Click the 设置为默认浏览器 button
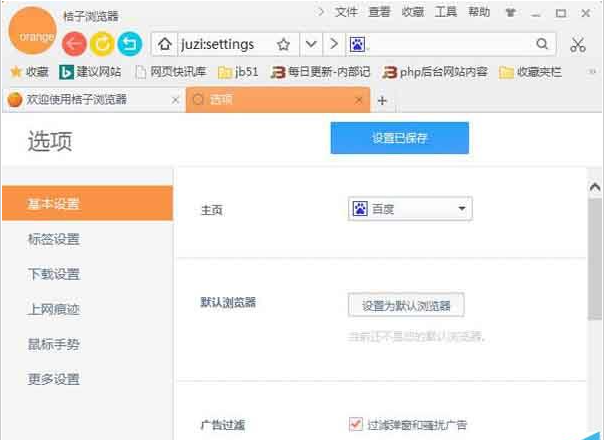Viewport: 605px width, 440px height. 406,305
